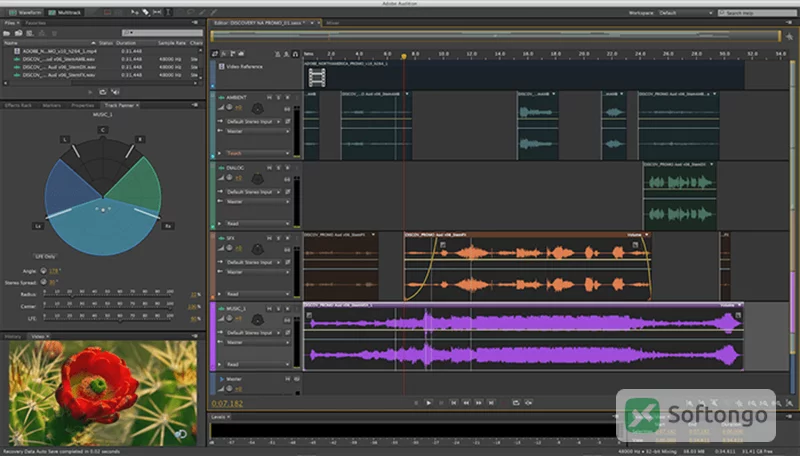
Task: Expand SFX track automation lanes triangle
Action: 220,294
